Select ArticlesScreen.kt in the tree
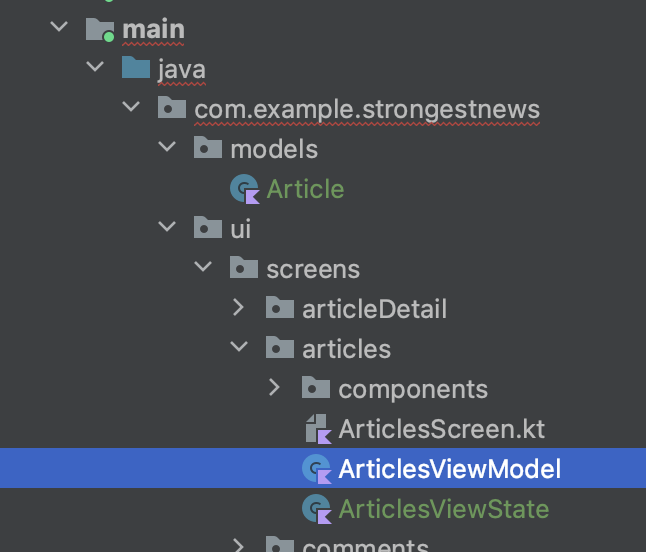This screenshot has width=646, height=552. tap(442, 429)
